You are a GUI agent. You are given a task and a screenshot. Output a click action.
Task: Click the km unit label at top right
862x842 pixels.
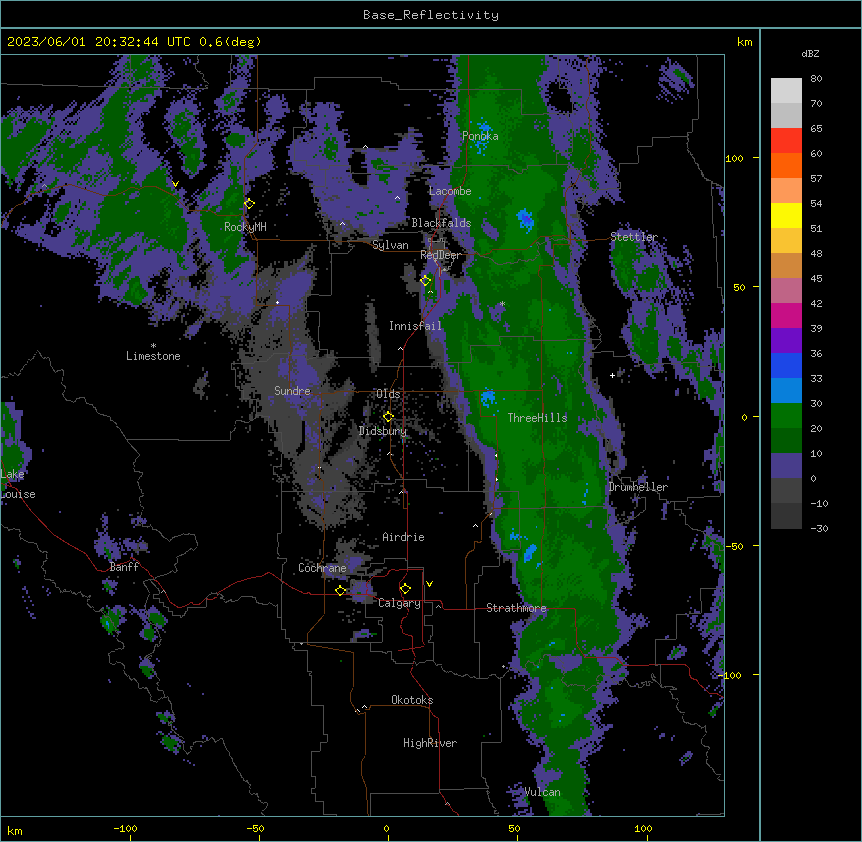(x=744, y=42)
